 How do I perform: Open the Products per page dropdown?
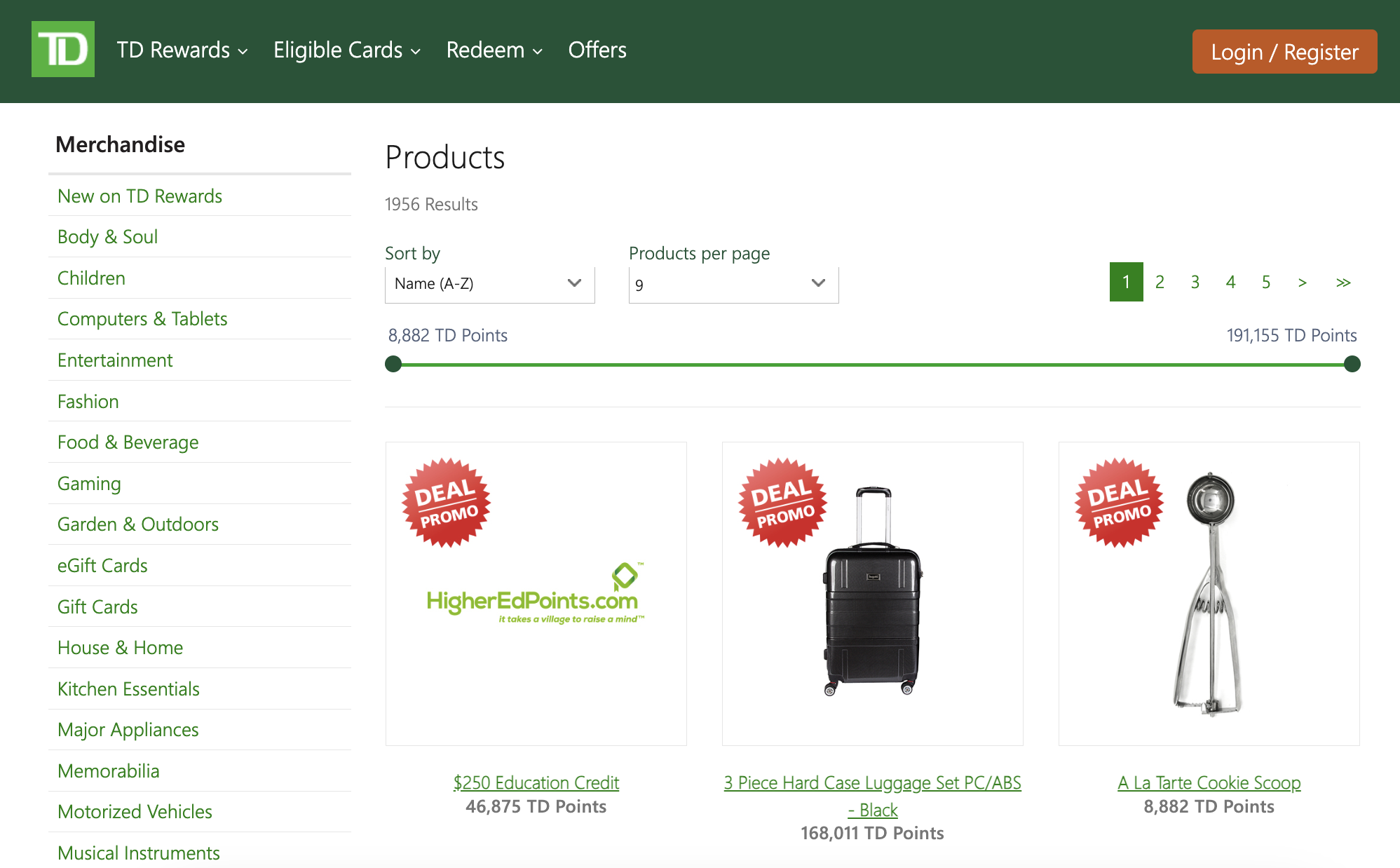[733, 283]
